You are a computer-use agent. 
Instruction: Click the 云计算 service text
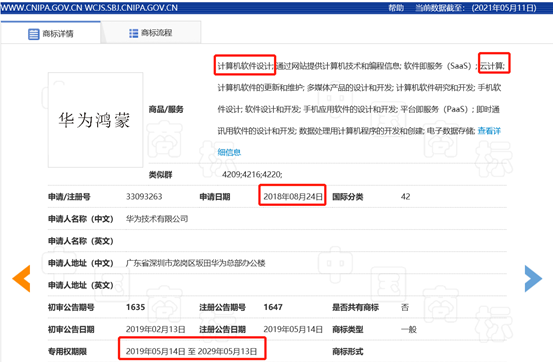[492, 66]
